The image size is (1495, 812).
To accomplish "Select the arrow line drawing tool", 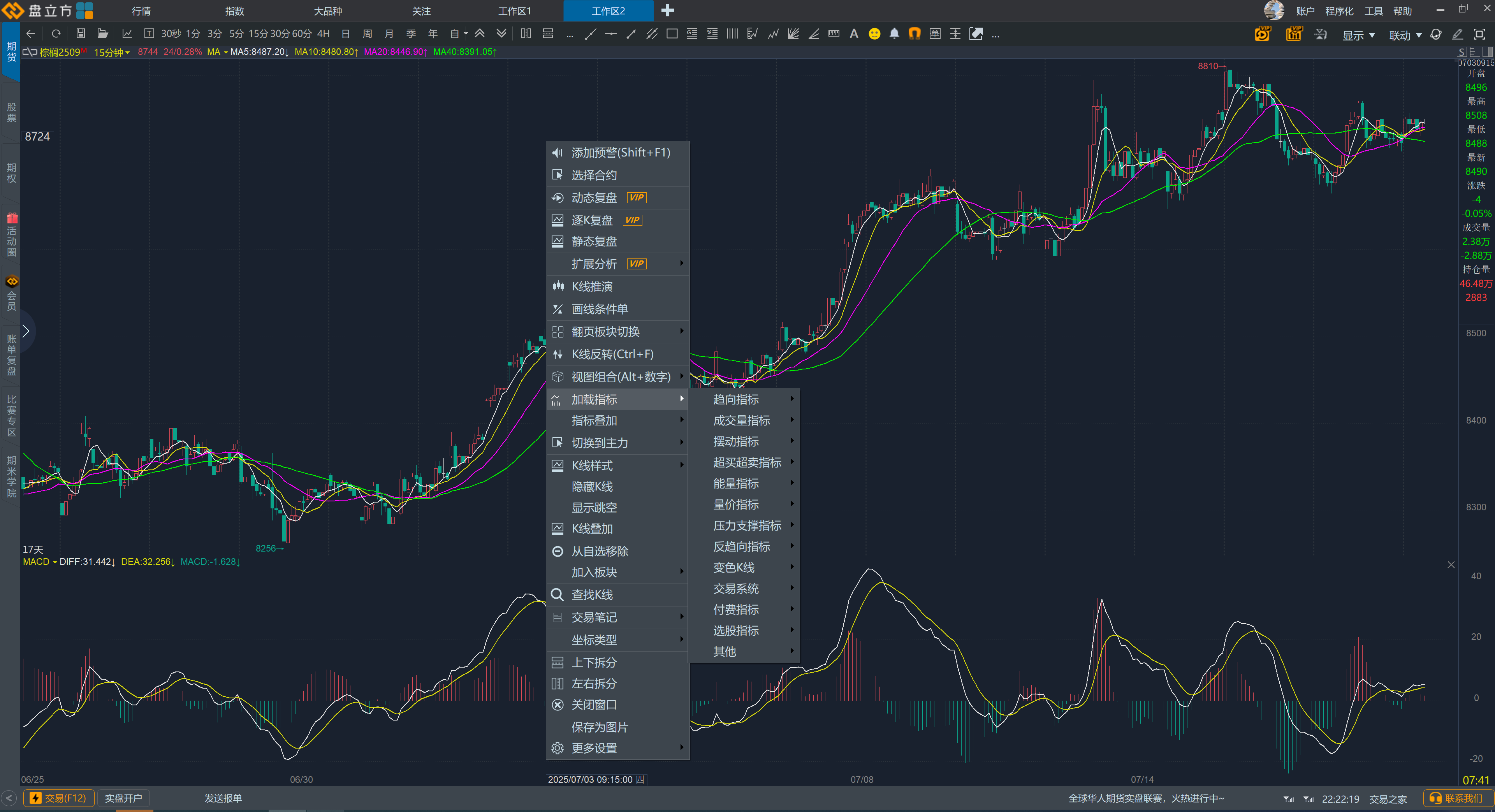I will pos(631,33).
